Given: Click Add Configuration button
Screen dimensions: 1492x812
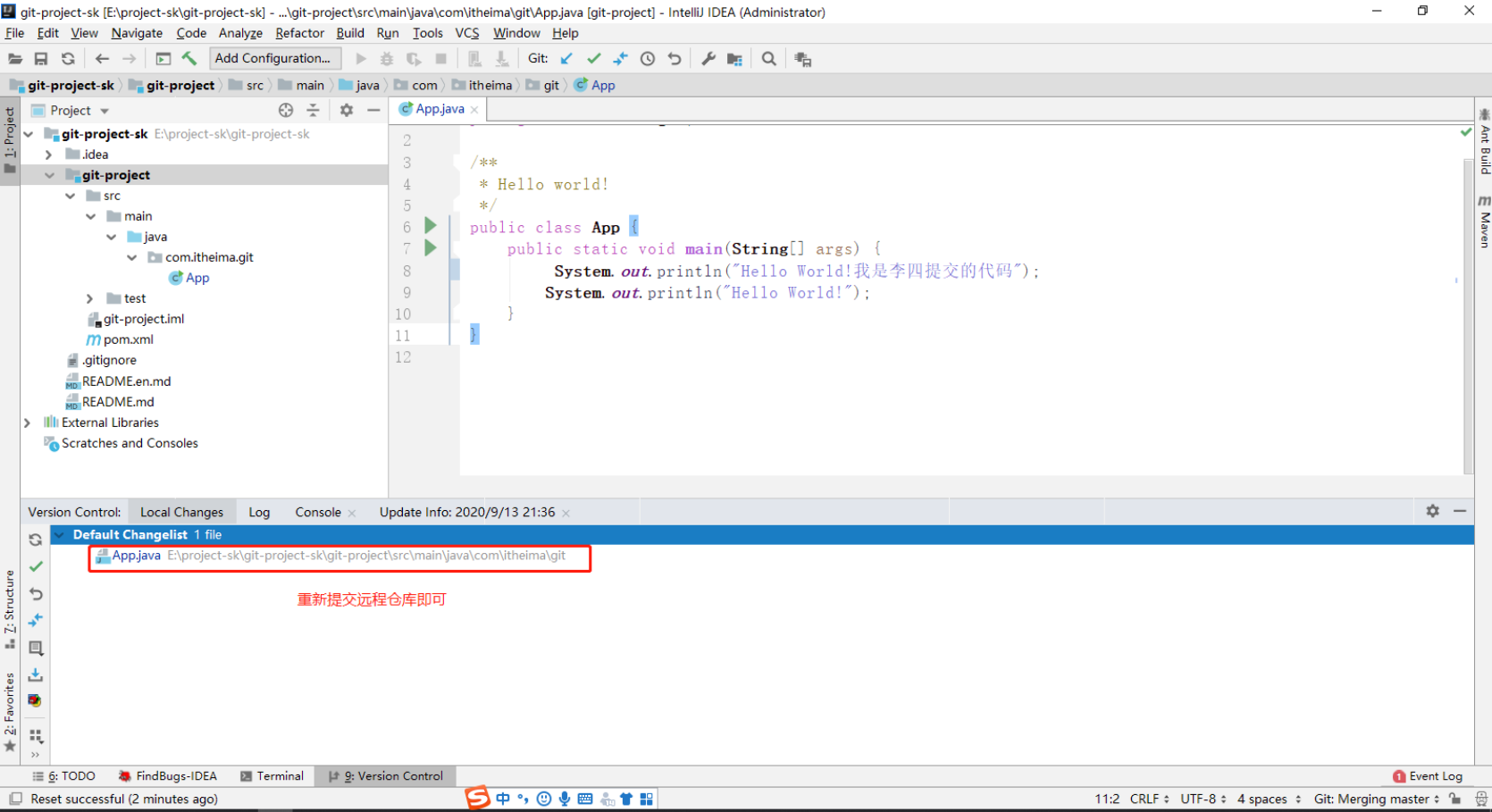Looking at the screenshot, I should 273,58.
